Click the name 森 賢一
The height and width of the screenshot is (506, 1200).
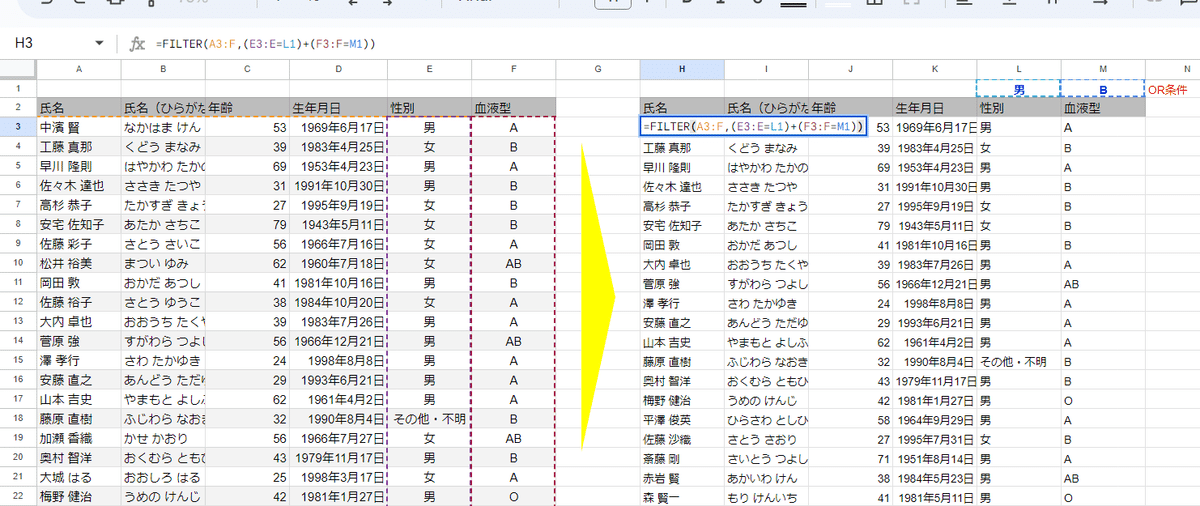point(662,496)
